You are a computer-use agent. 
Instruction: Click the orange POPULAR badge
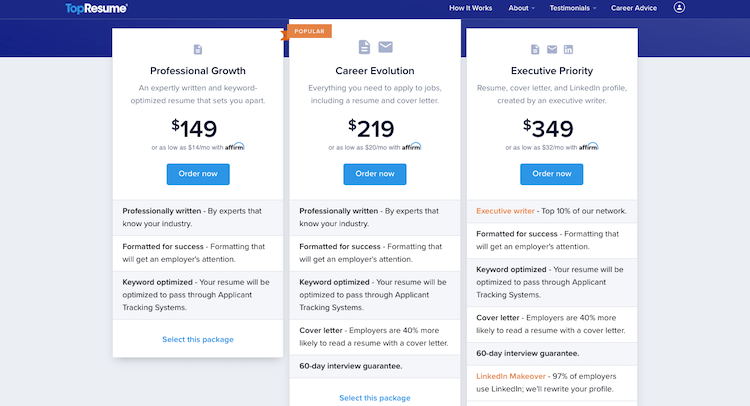click(307, 32)
